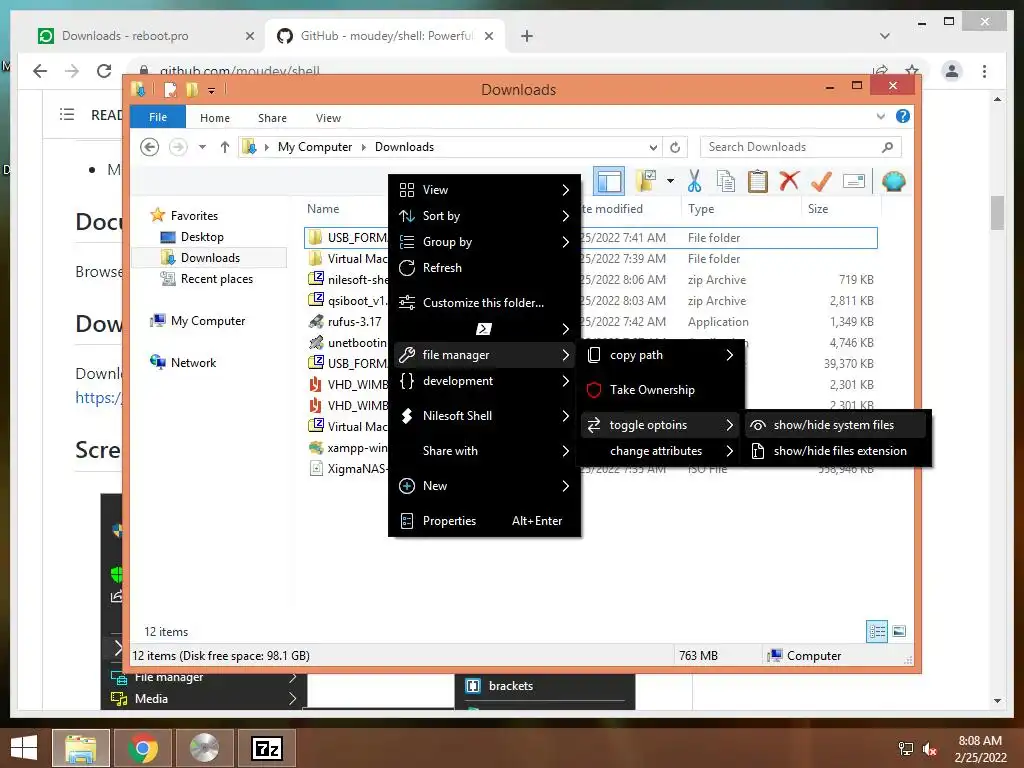The width and height of the screenshot is (1024, 768).
Task: Click the Type column header
Action: click(741, 209)
